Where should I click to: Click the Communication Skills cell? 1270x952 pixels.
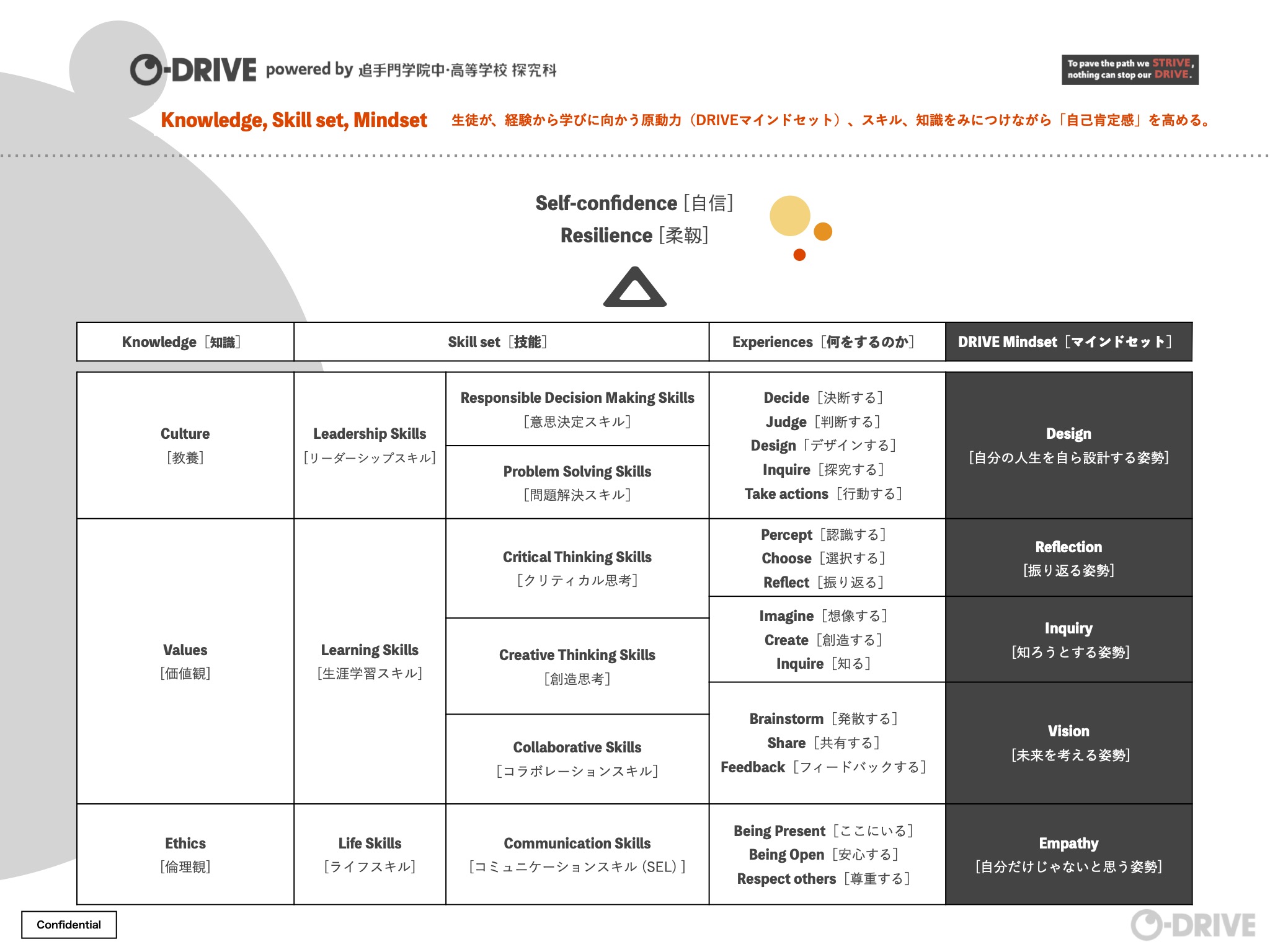click(x=577, y=854)
